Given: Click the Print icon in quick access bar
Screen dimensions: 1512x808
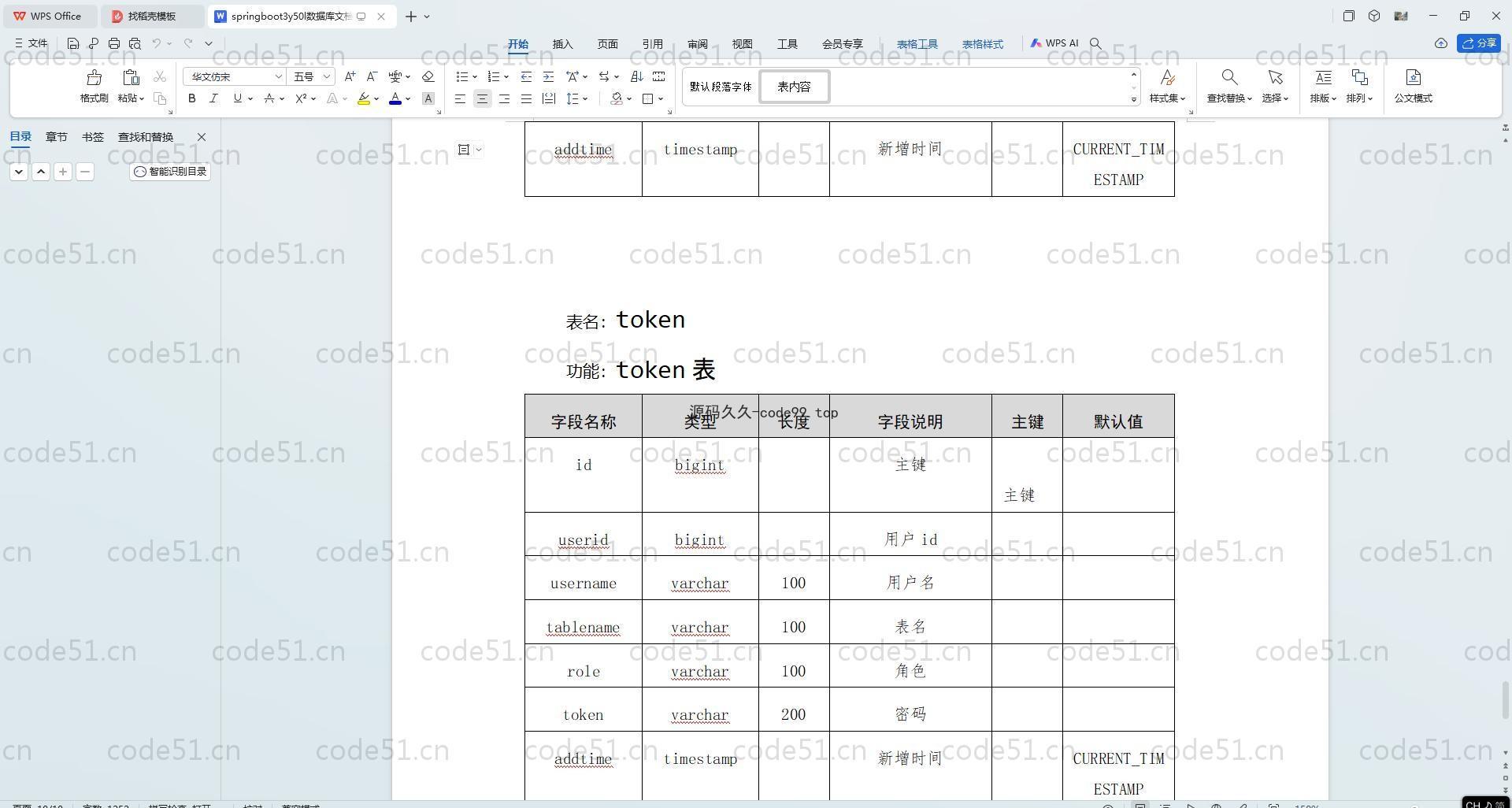Looking at the screenshot, I should tap(114, 43).
